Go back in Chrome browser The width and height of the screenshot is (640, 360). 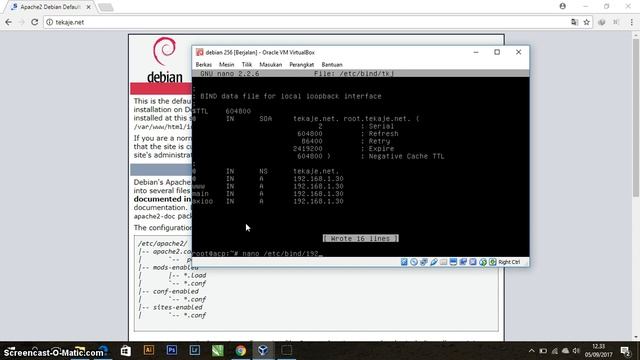pyautogui.click(x=9, y=22)
